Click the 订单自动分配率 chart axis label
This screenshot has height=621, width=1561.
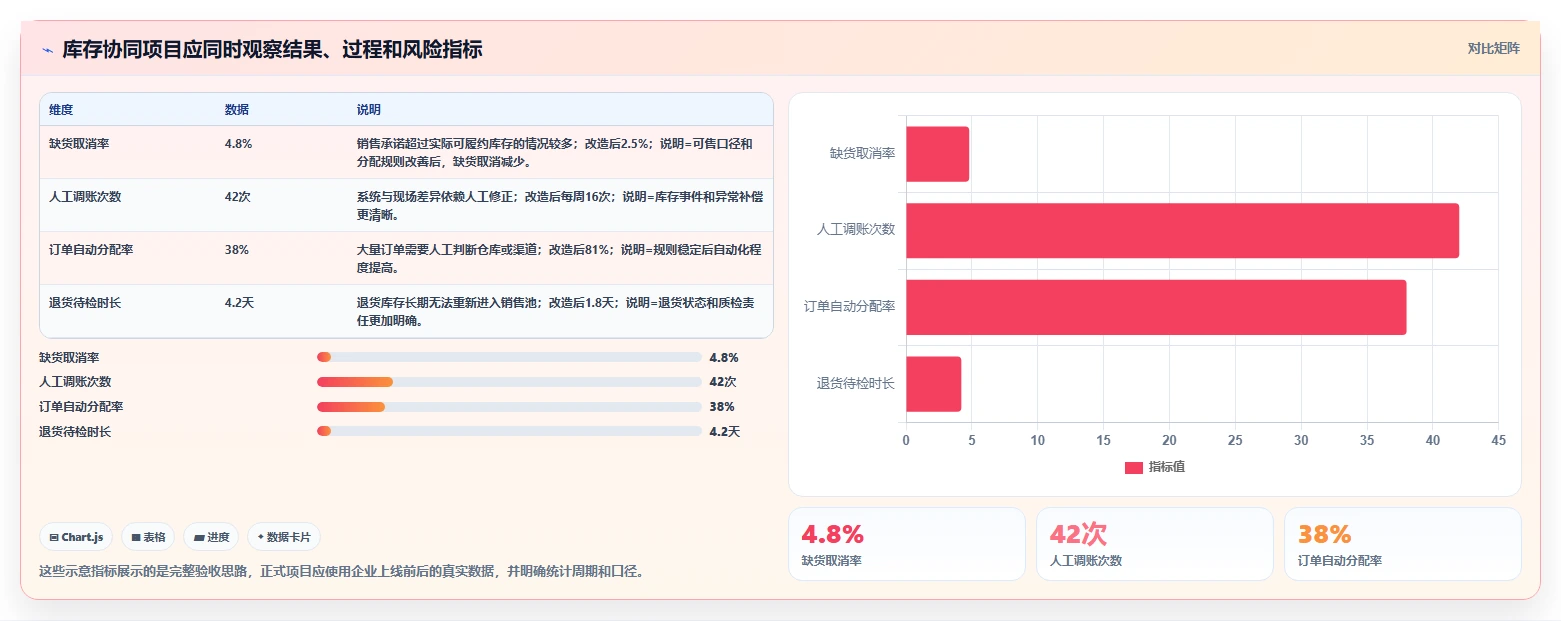pyautogui.click(x=850, y=306)
